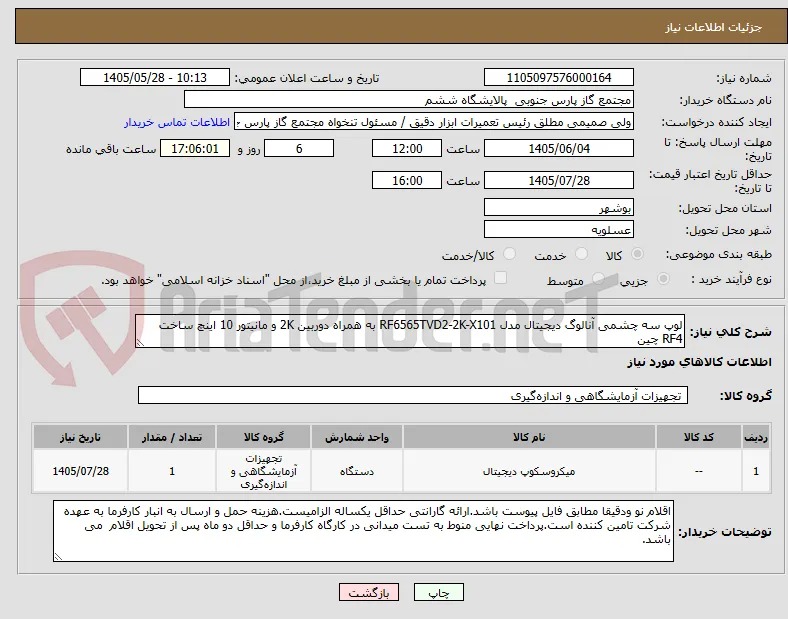This screenshot has width=788, height=619.
Task: Toggle the Islamic treasury payment checkbox
Action: pyautogui.click(x=501, y=278)
